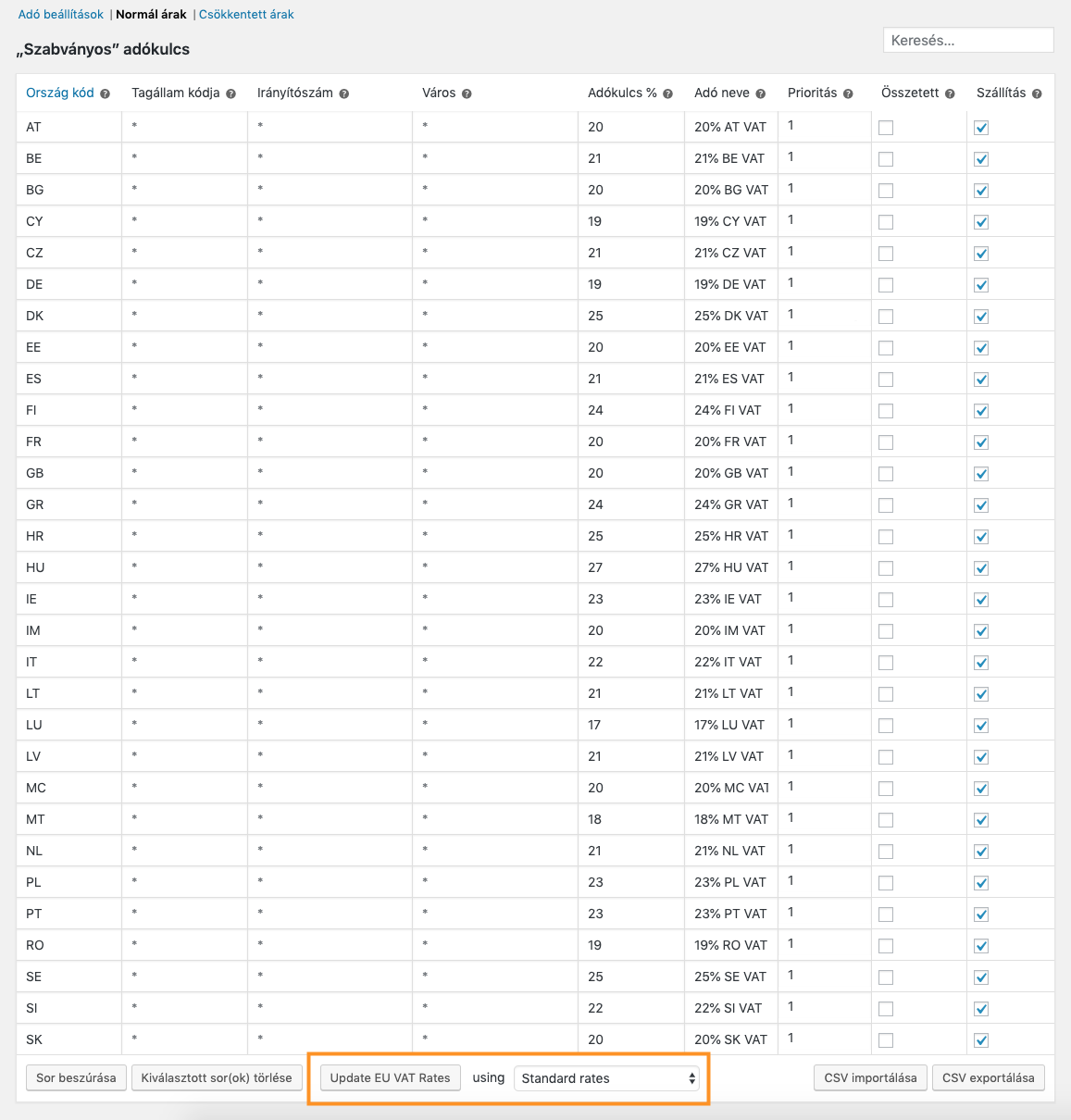The height and width of the screenshot is (1120, 1071).
Task: Open help tooltip for Ország kód column
Action: click(x=105, y=93)
